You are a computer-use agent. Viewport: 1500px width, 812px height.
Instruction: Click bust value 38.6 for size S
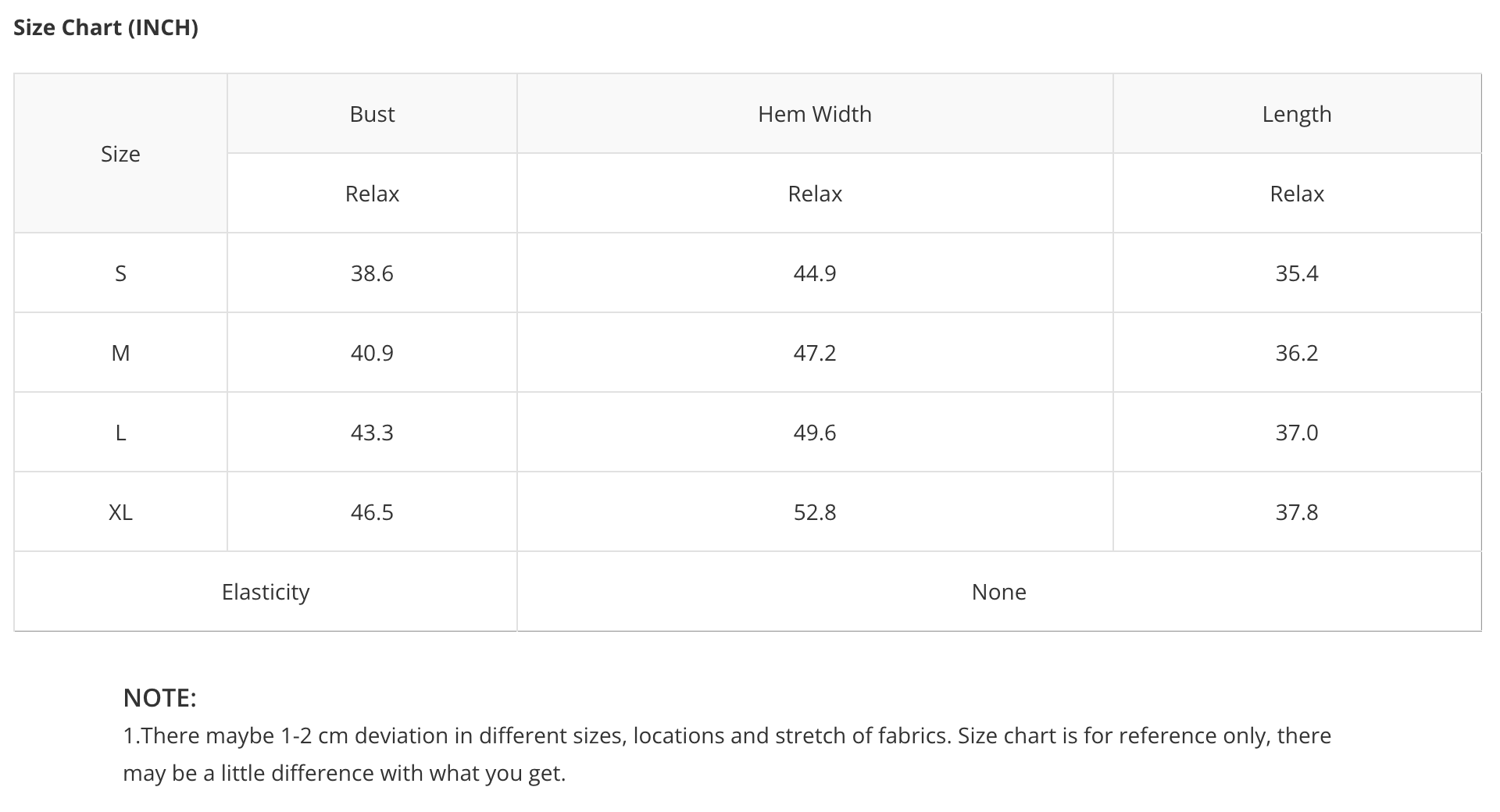pos(372,273)
